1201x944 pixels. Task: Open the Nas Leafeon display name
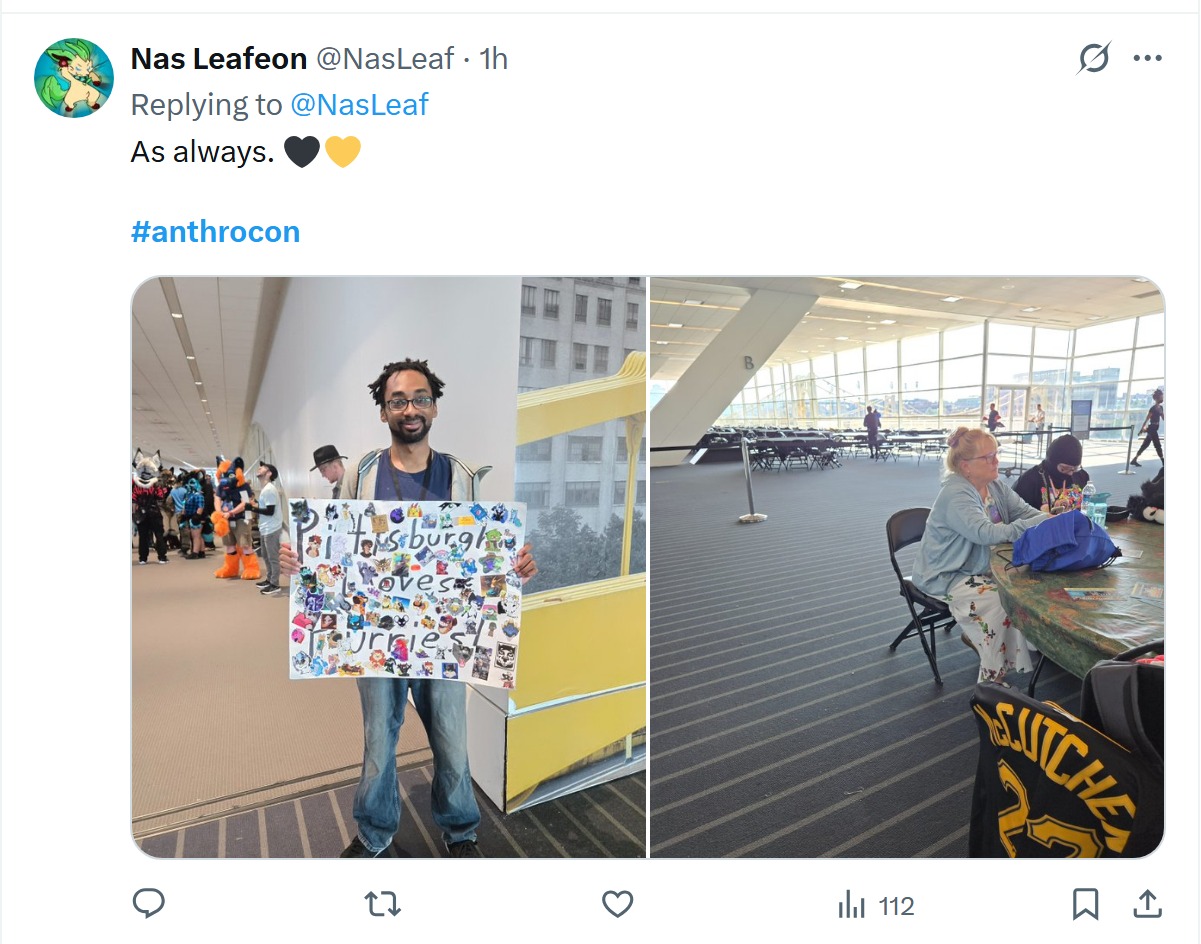coord(219,59)
